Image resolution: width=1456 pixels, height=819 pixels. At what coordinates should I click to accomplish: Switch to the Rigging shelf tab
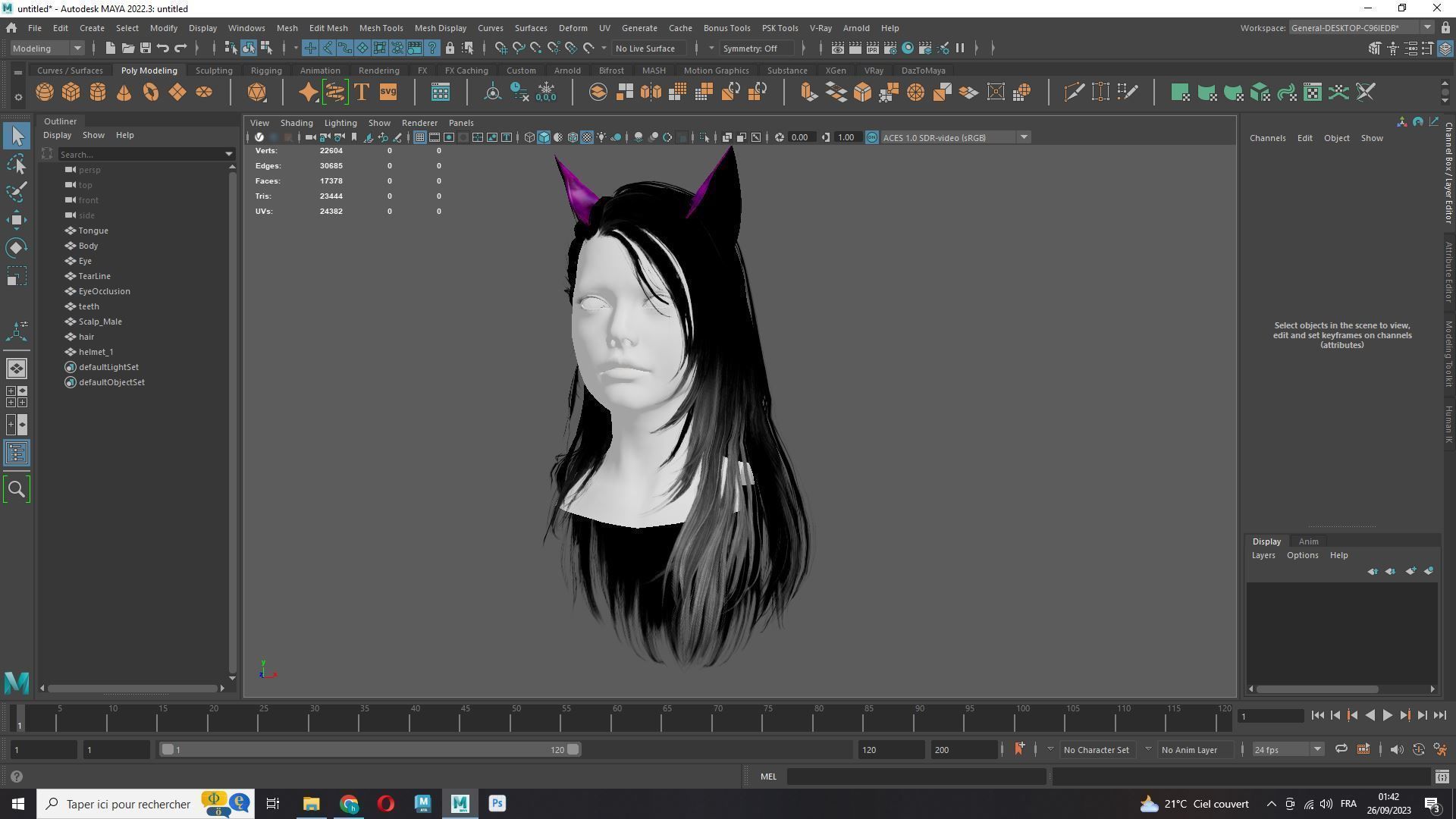click(x=266, y=71)
